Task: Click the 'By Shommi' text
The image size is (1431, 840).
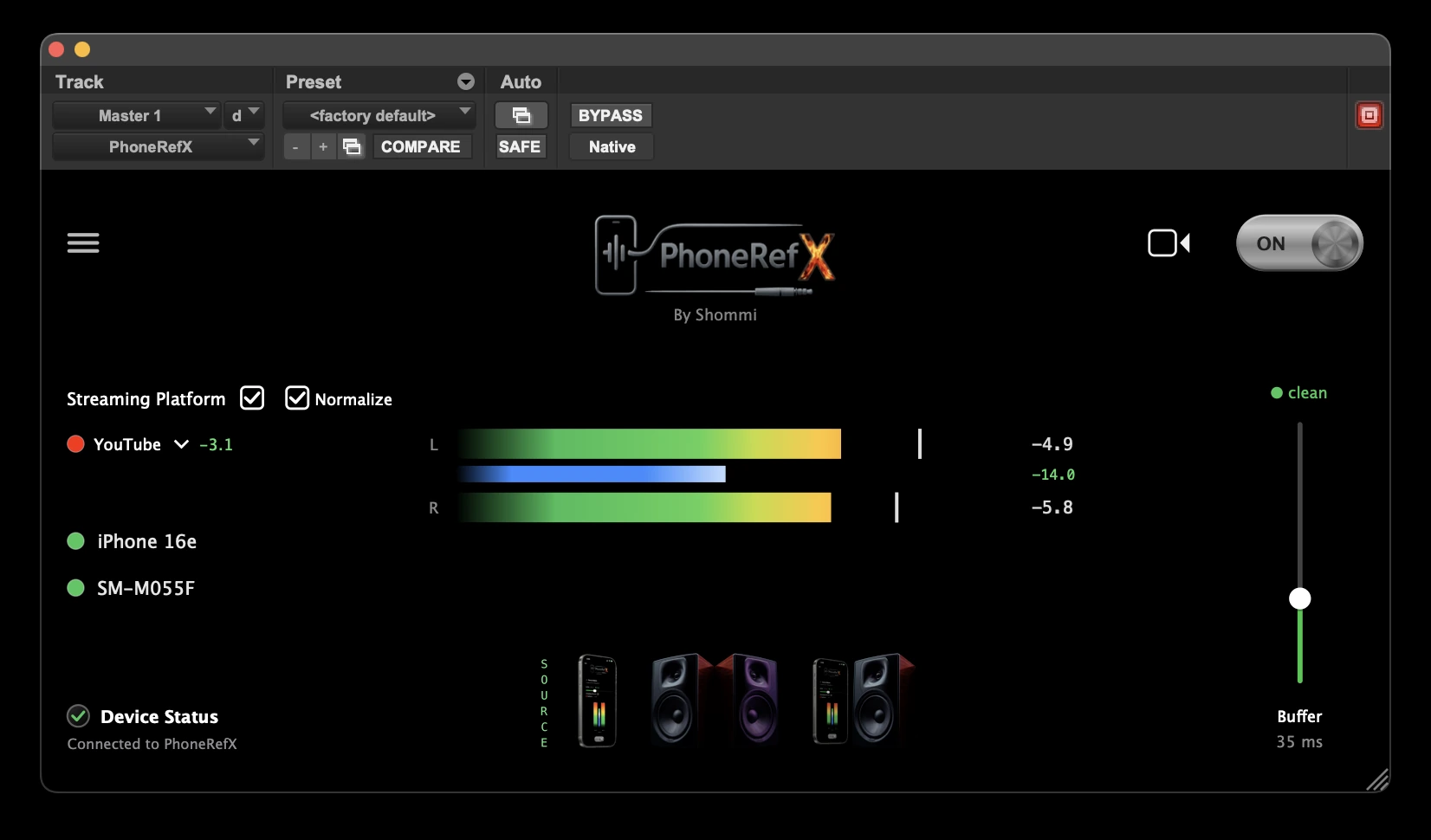Action: click(715, 314)
